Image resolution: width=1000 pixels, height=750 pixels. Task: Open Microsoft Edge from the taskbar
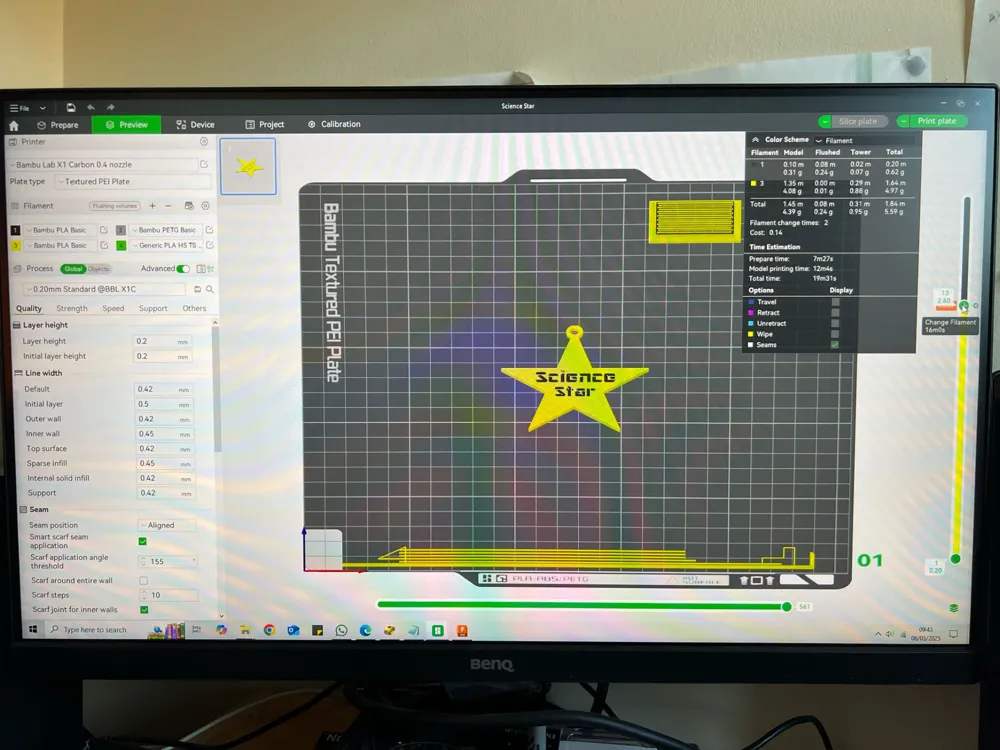[x=365, y=630]
